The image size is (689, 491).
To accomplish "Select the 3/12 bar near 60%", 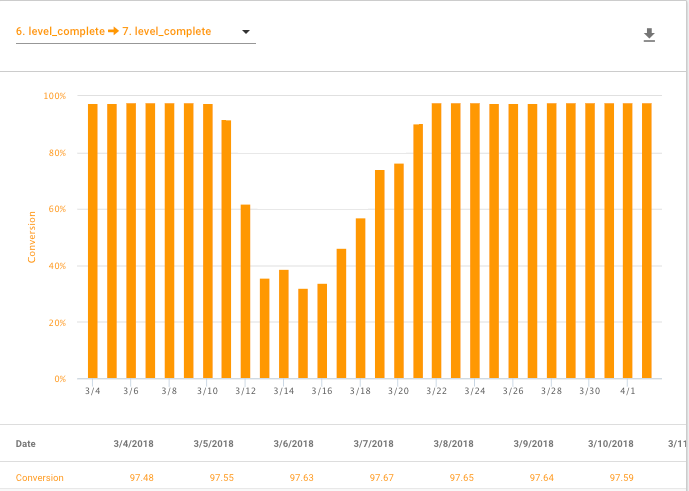I will pyautogui.click(x=245, y=291).
